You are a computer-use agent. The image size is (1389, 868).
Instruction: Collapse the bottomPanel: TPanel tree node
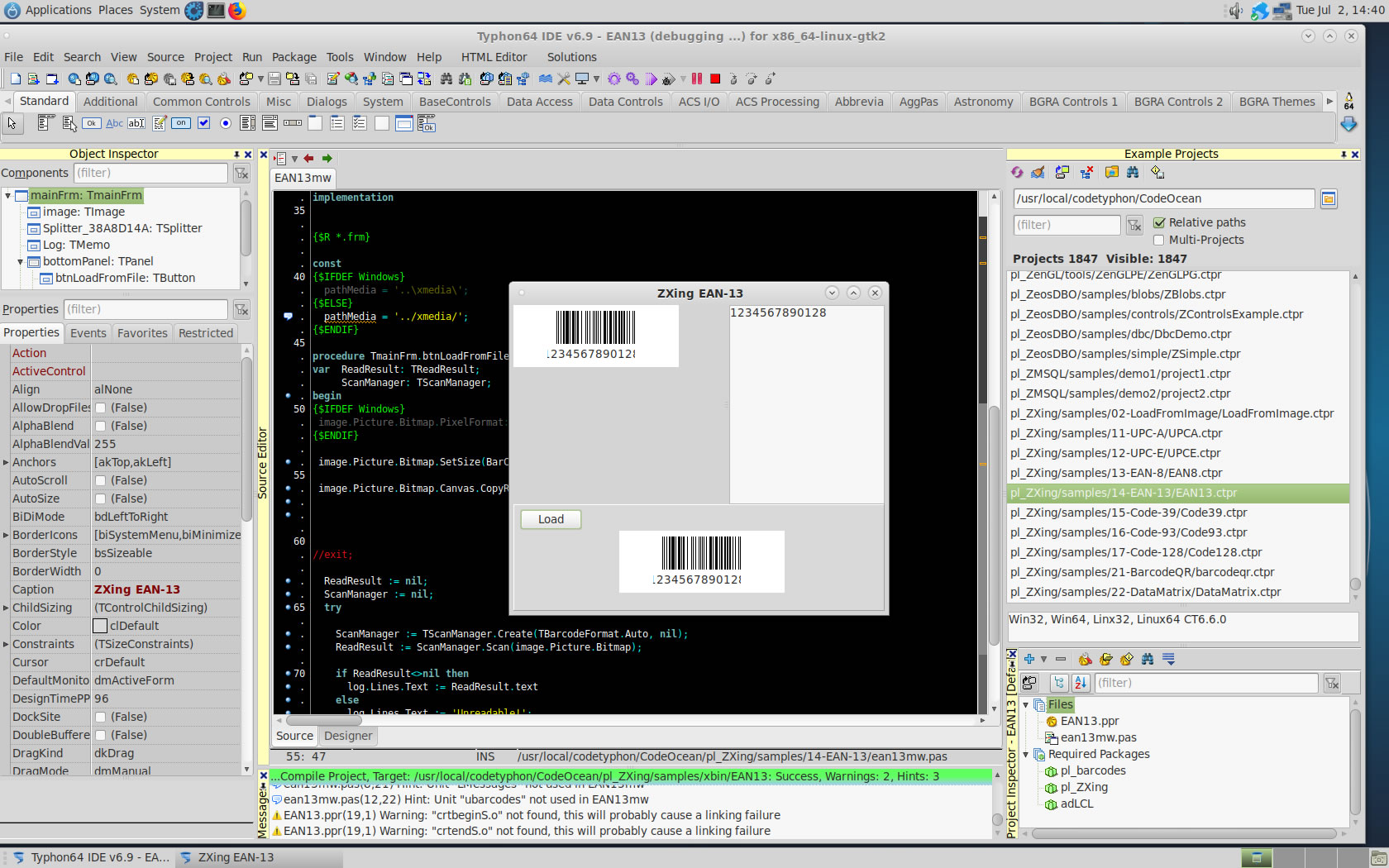[x=21, y=262]
